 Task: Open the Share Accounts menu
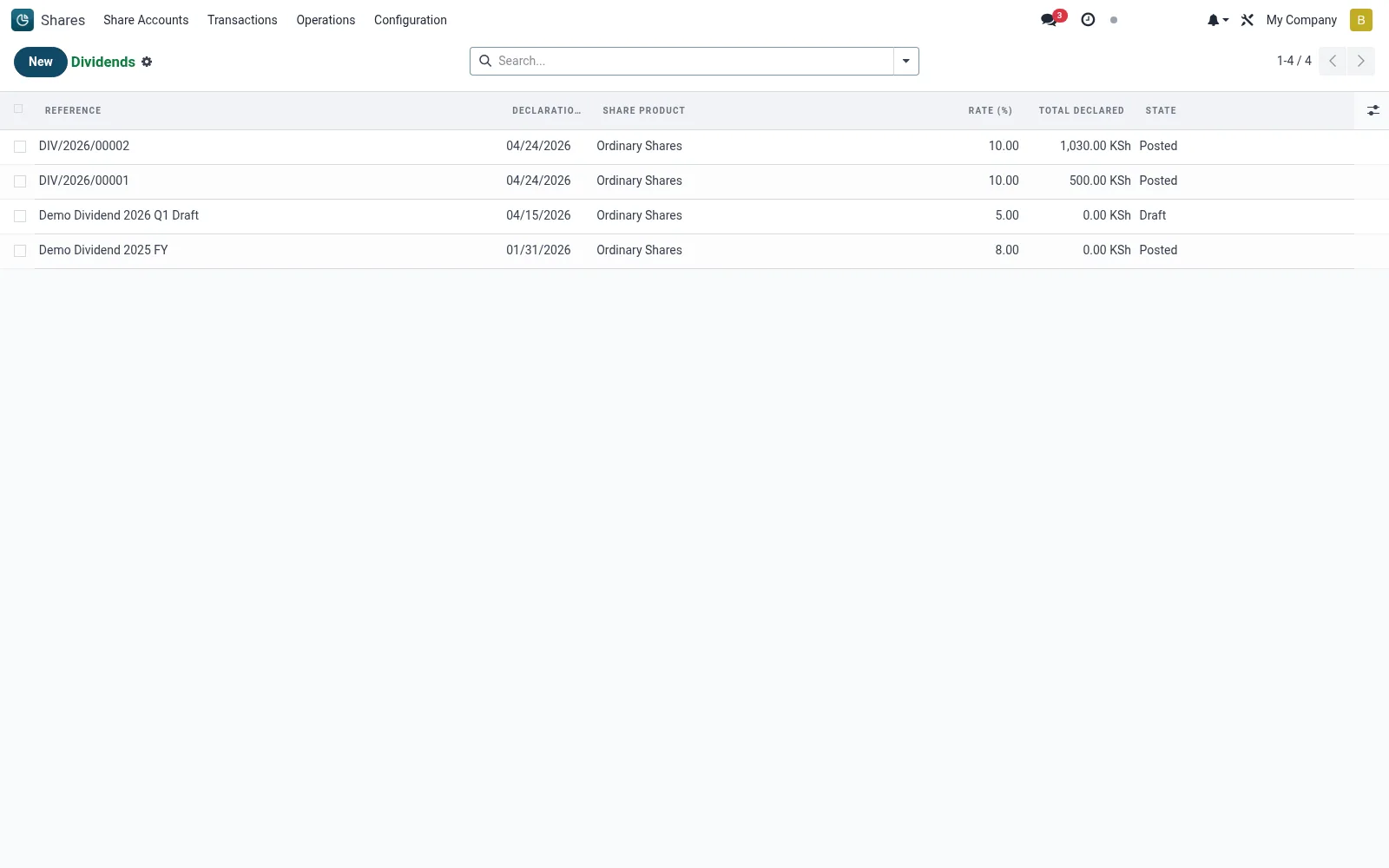point(146,20)
